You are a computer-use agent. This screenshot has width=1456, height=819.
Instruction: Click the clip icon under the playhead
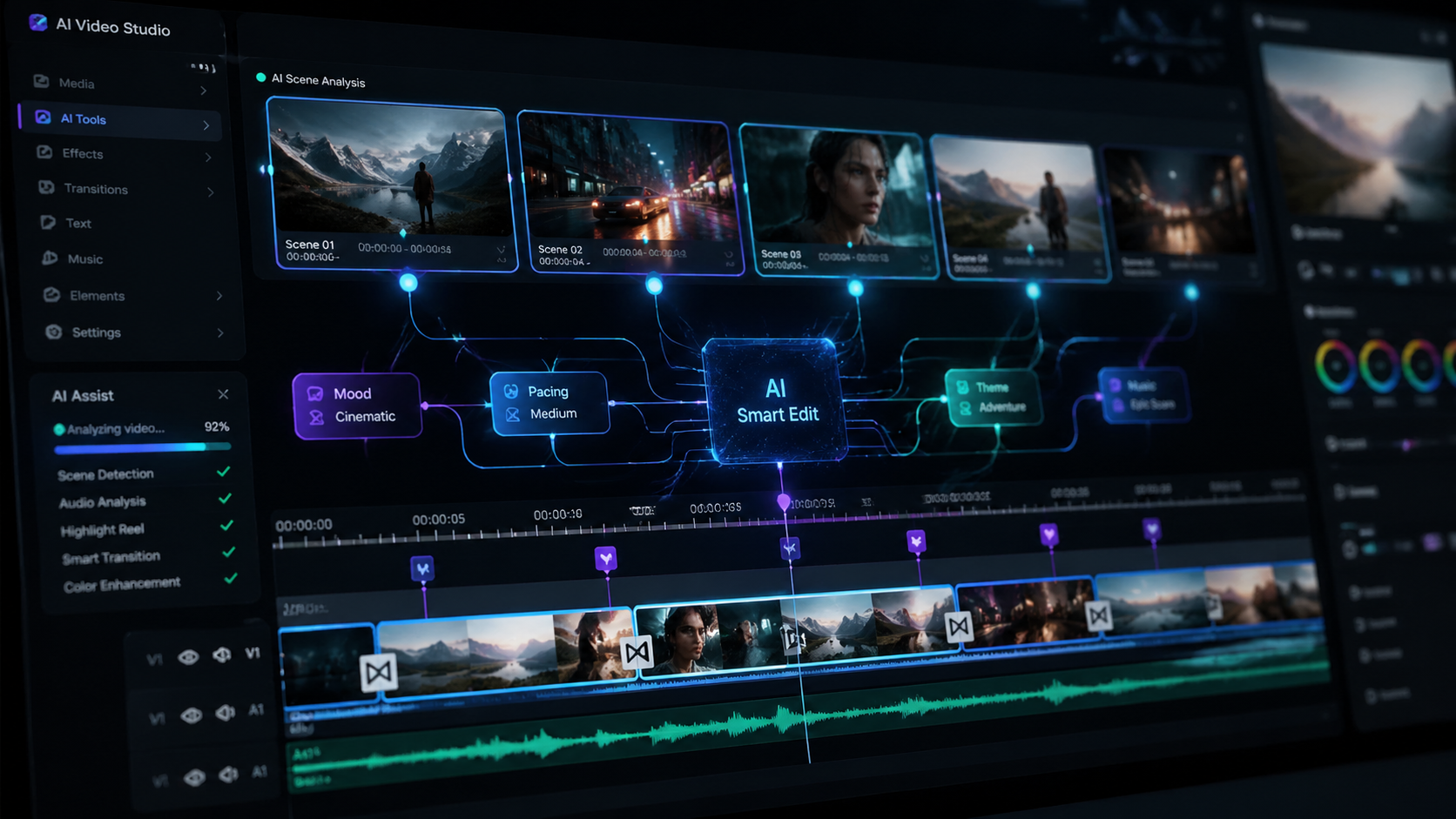792,639
